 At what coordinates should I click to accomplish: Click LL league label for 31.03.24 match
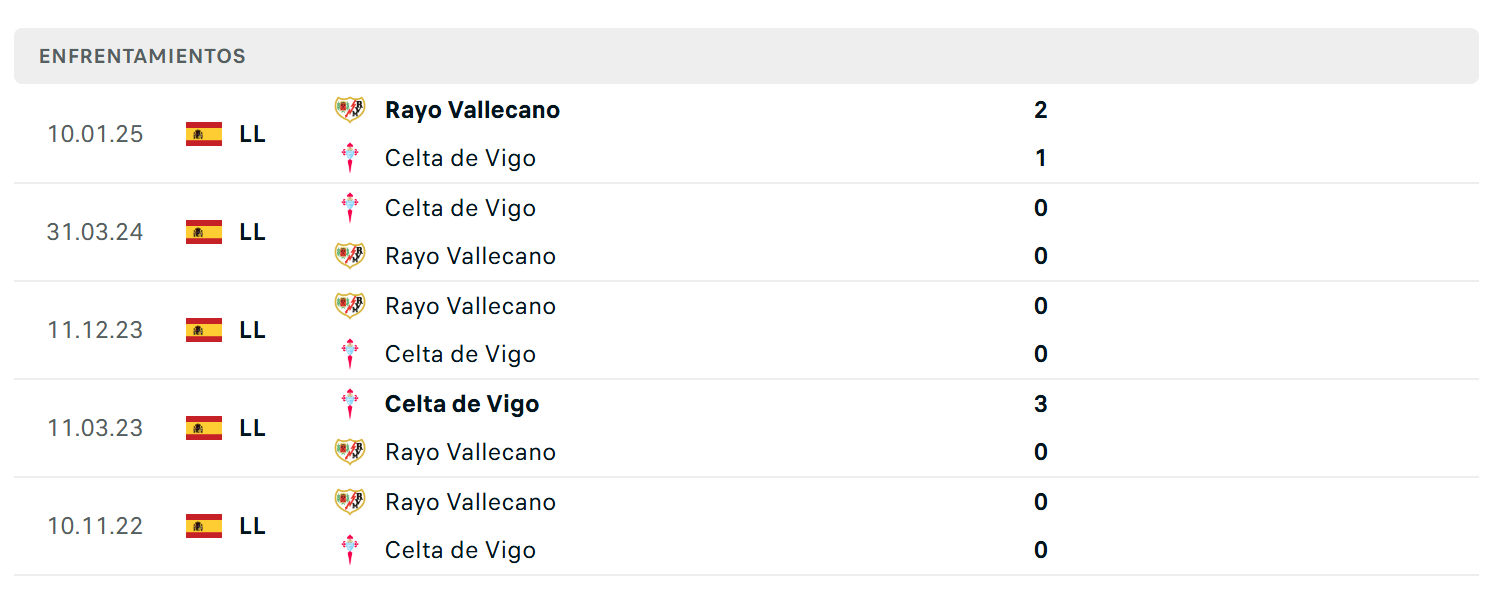(253, 232)
